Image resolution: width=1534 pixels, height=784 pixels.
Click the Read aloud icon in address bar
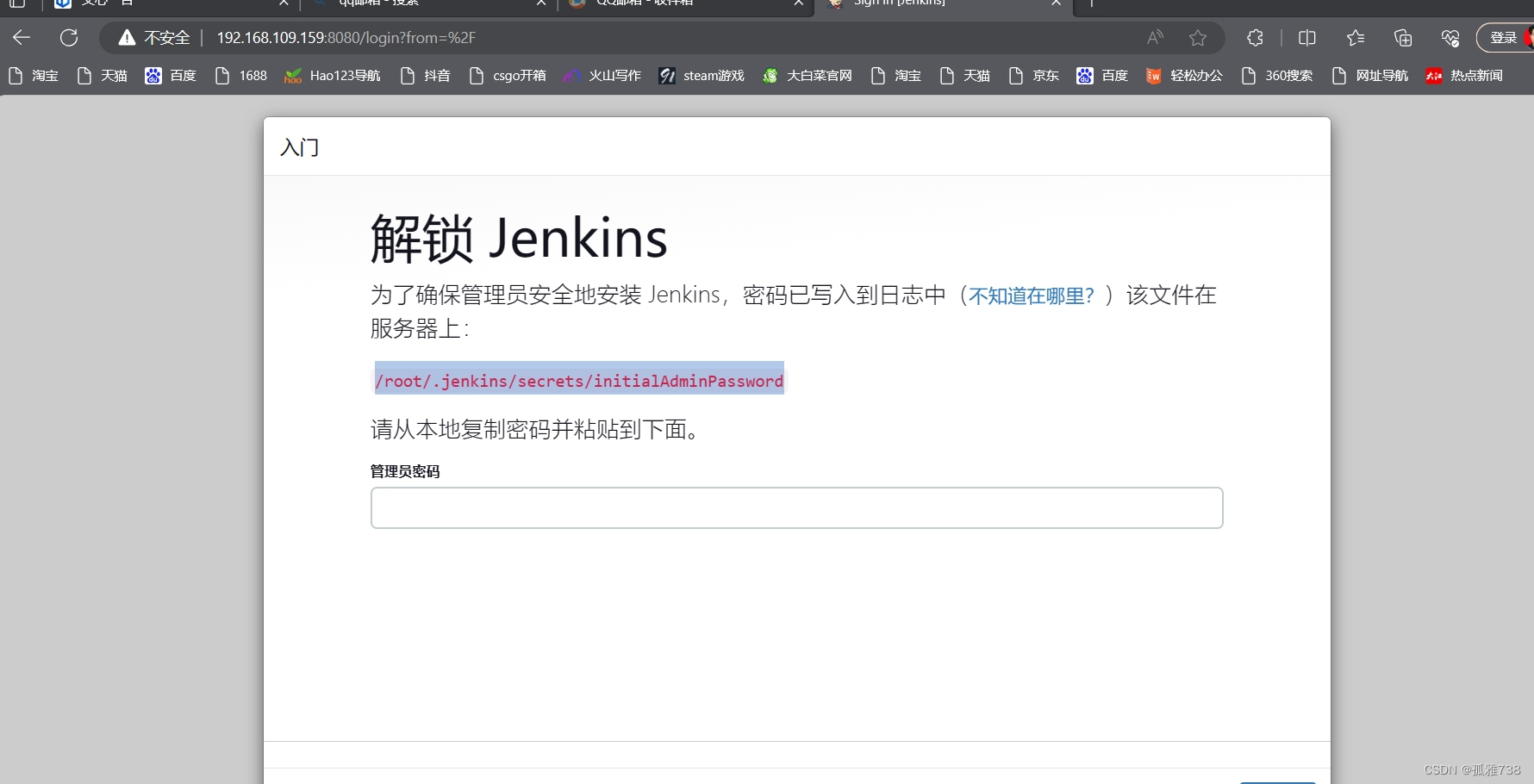tap(1154, 37)
